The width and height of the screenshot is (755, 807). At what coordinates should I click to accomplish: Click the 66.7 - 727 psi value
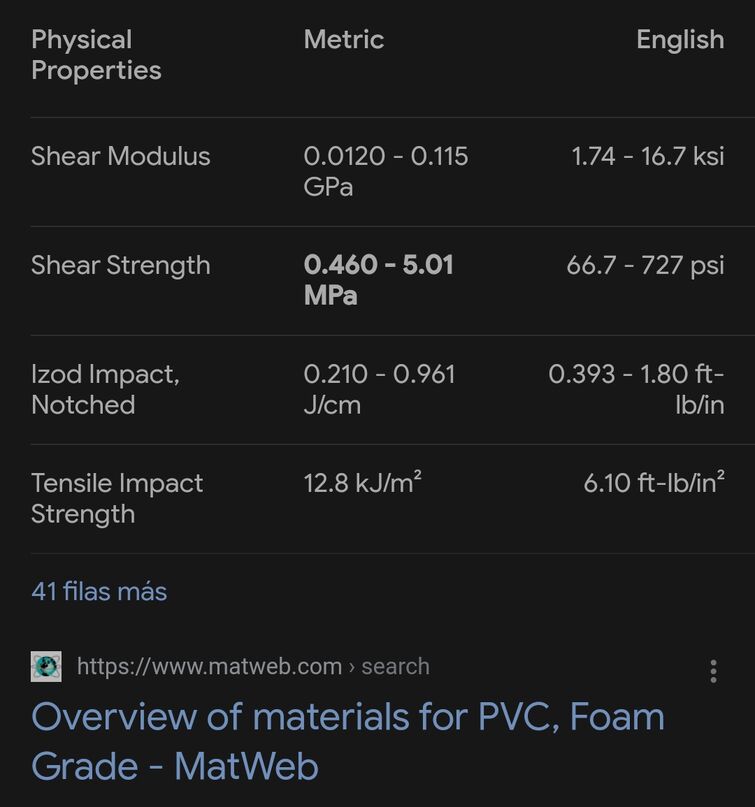tap(645, 265)
